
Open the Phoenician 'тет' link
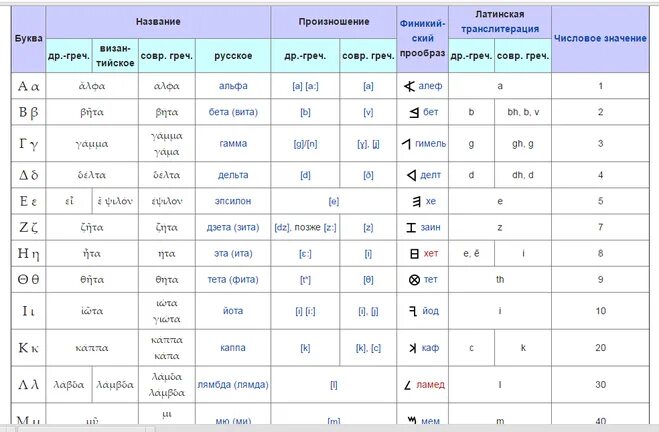(x=430, y=280)
